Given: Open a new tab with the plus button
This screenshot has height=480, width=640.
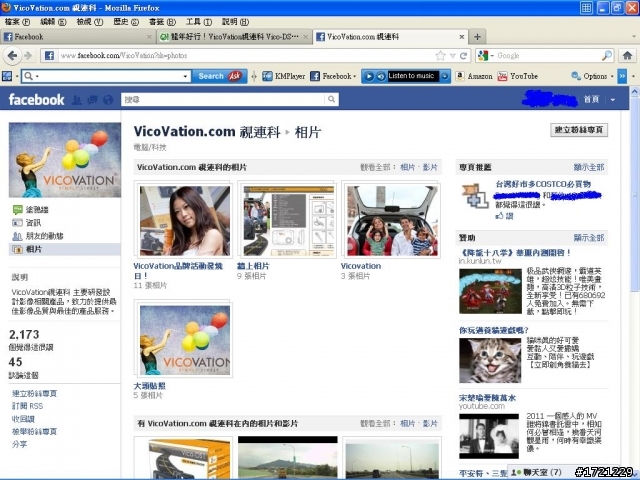Looking at the screenshot, I should (477, 37).
